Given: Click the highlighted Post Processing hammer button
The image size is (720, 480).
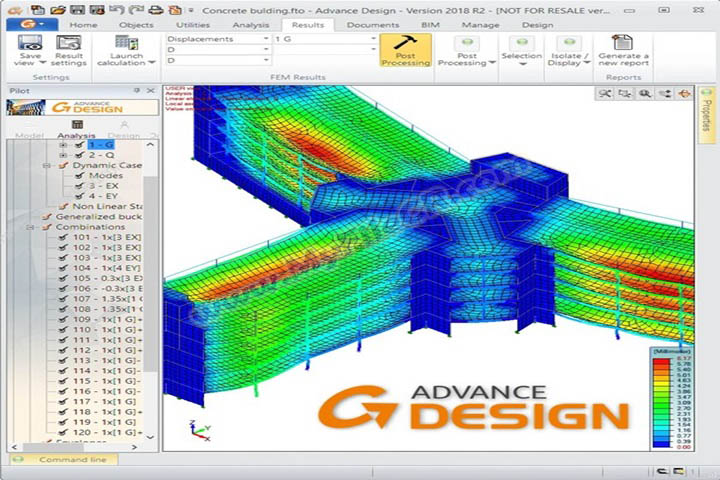Looking at the screenshot, I should click(x=405, y=50).
